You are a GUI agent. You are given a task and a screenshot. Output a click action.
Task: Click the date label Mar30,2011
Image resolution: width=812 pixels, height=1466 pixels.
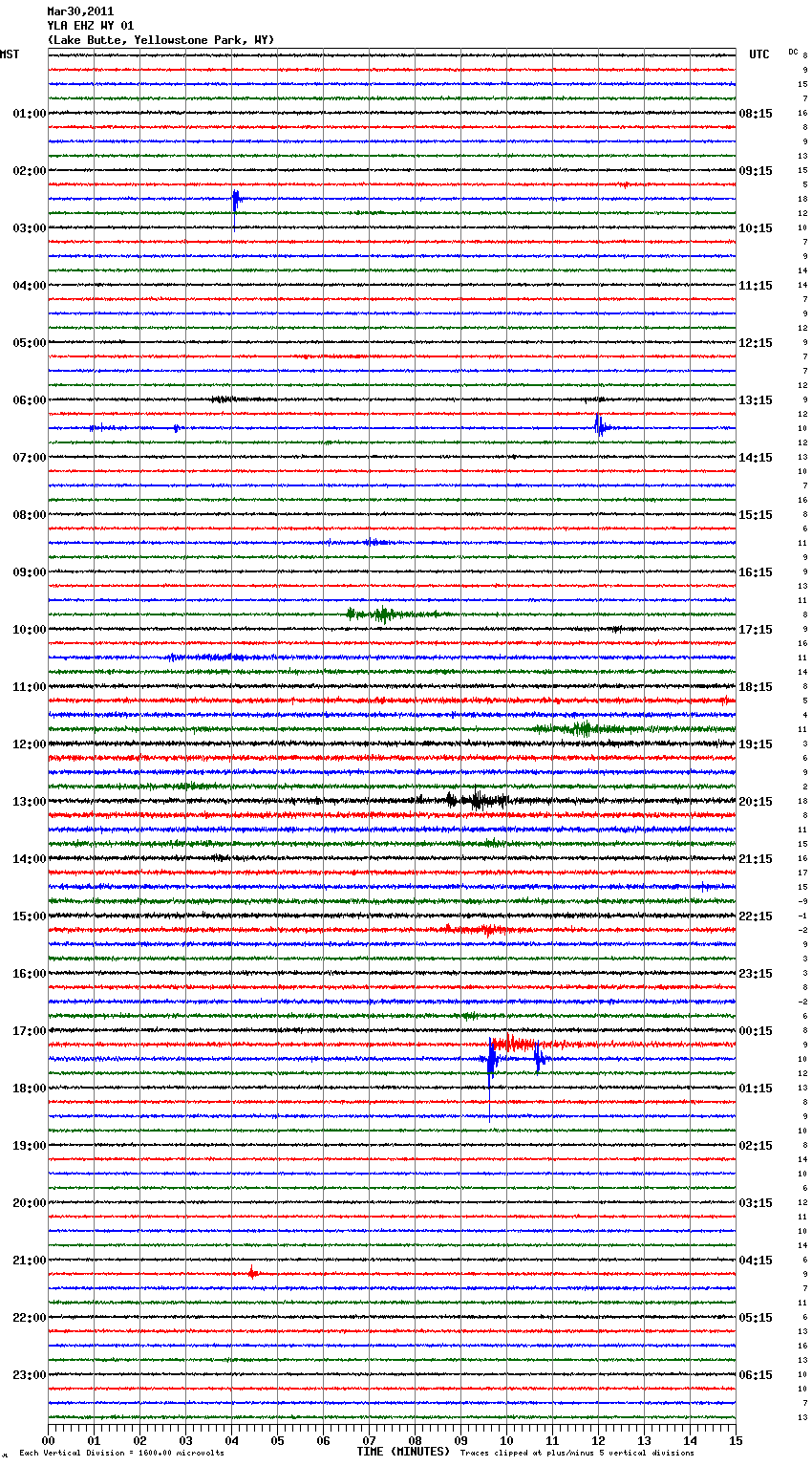coord(80,11)
